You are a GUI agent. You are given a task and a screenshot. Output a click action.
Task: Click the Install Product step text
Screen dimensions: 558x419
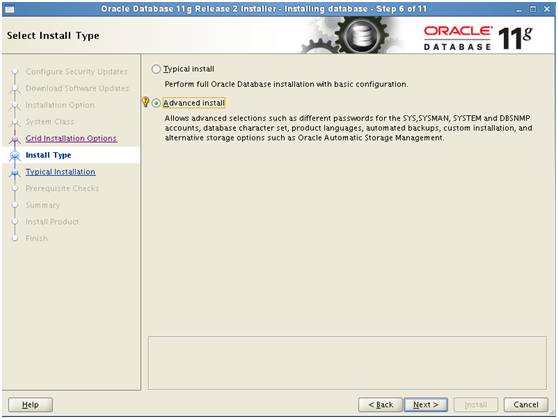click(x=52, y=222)
